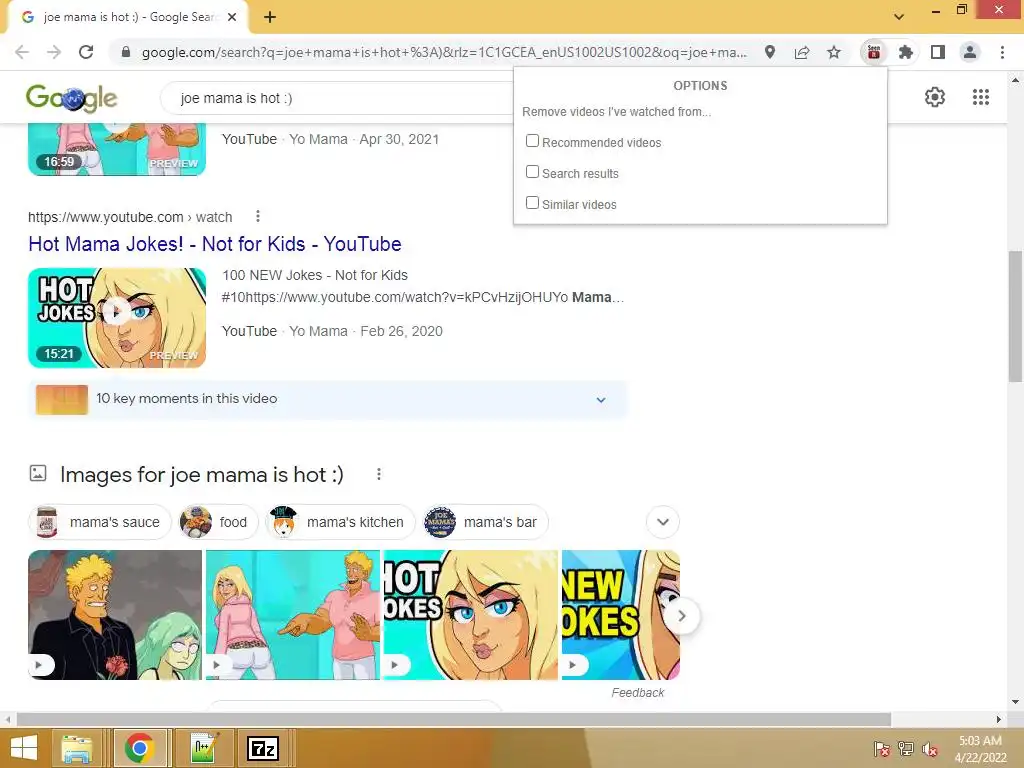This screenshot has width=1024, height=768.
Task: Open Chrome's three-dot menu
Action: click(1002, 52)
